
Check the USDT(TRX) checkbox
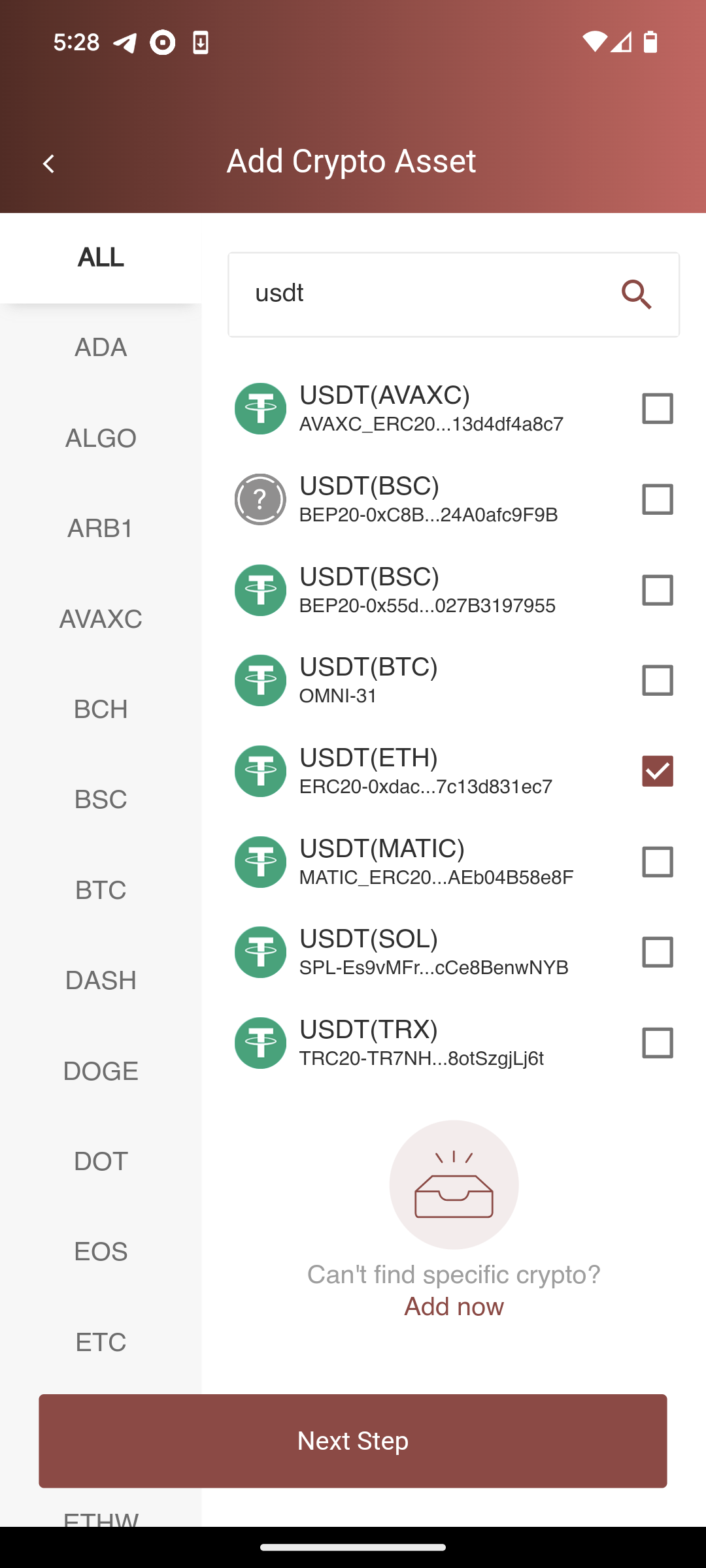pyautogui.click(x=657, y=1043)
